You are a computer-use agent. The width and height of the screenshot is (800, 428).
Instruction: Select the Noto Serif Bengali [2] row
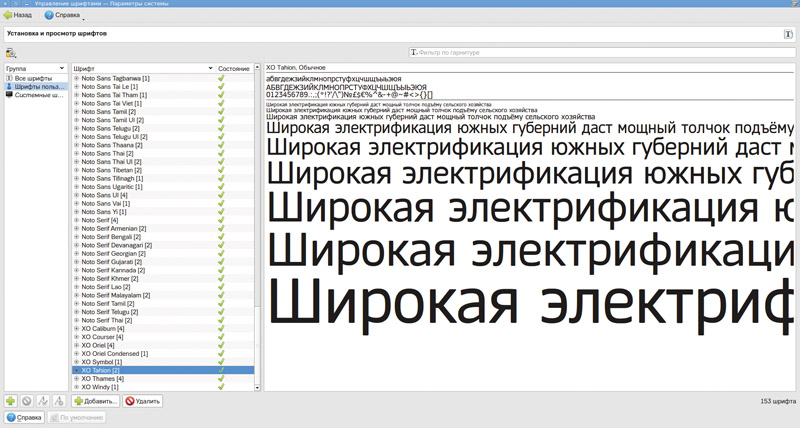163,237
